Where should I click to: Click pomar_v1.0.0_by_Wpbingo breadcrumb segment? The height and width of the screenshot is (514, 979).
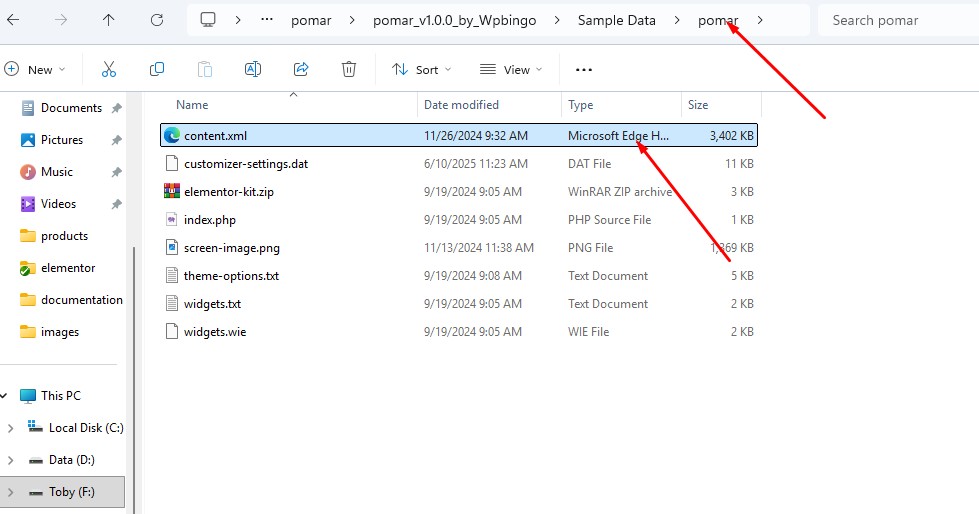pos(455,21)
